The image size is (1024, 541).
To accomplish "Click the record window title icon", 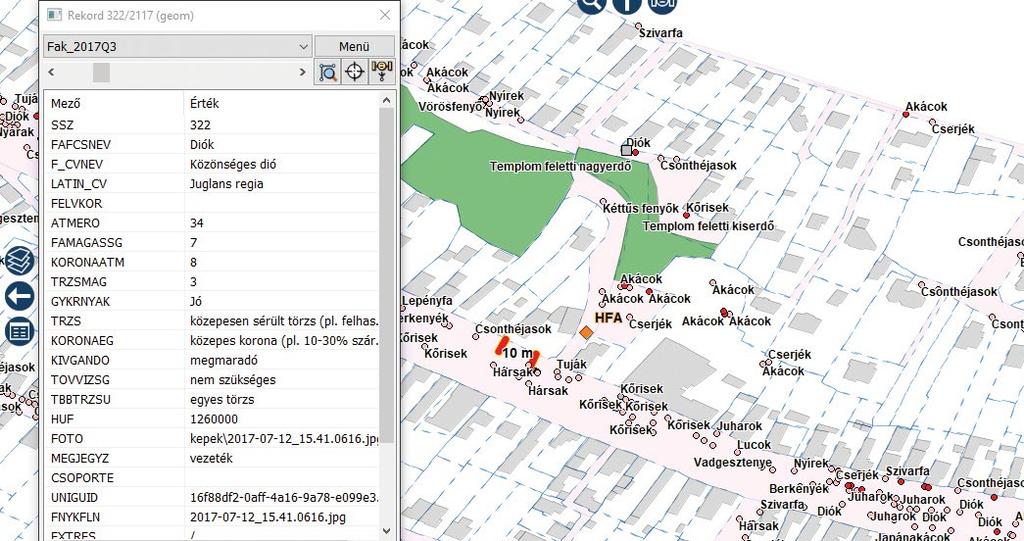I will (55, 15).
